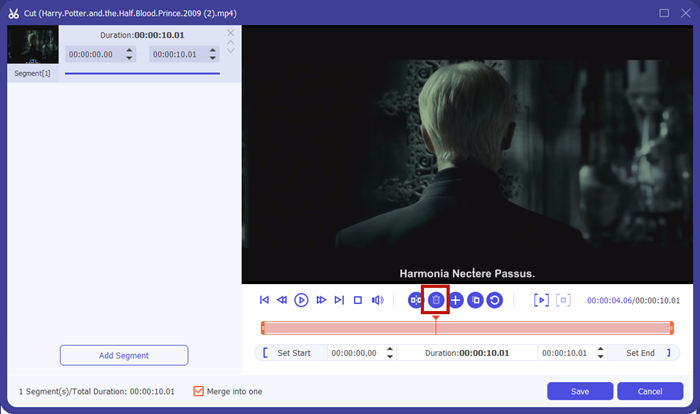Decrease the segment start time in the list
This screenshot has width=700, height=414.
click(129, 58)
